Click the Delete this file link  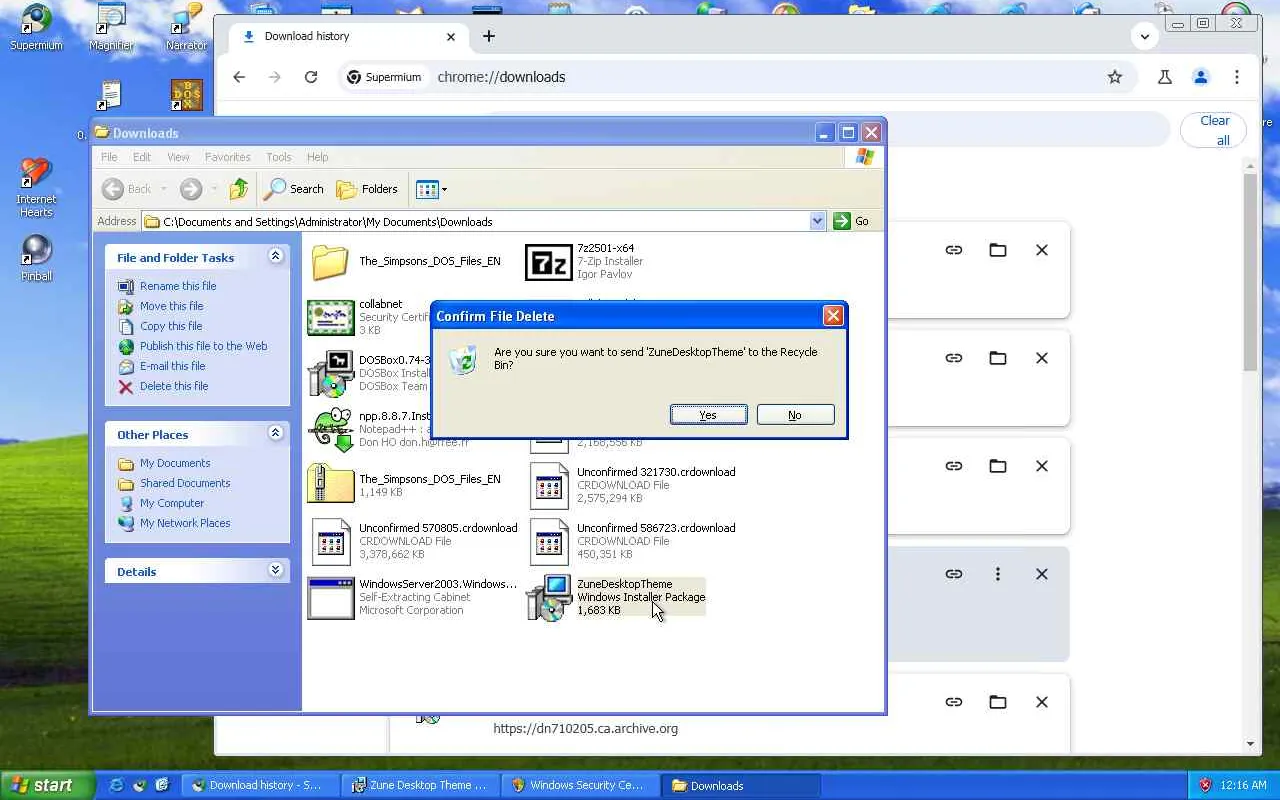(x=174, y=386)
